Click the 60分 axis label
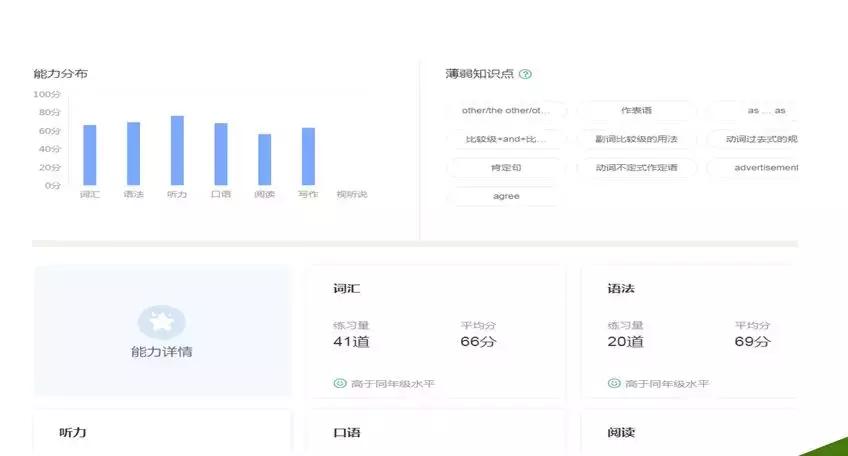The height and width of the screenshot is (456, 848). (50, 131)
